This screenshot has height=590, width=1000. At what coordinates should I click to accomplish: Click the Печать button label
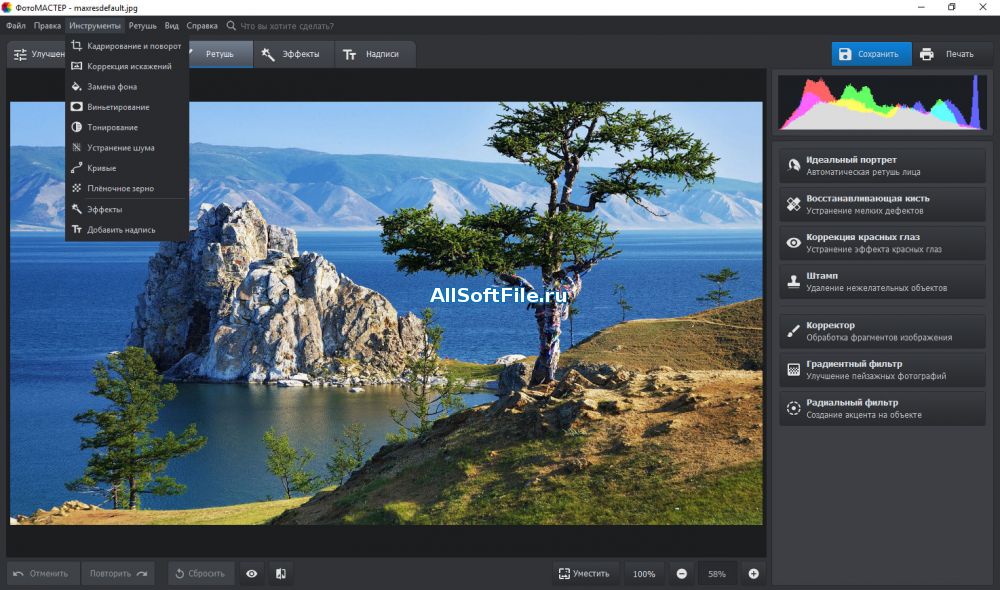tap(959, 54)
